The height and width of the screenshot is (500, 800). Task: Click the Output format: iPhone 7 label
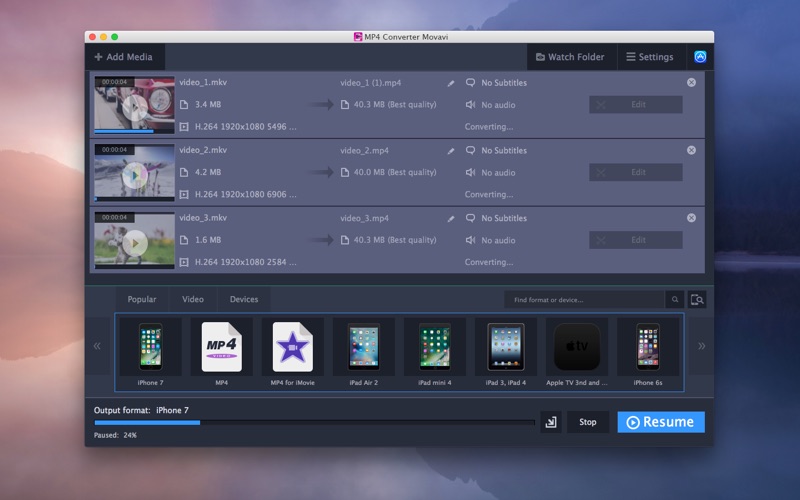[141, 410]
